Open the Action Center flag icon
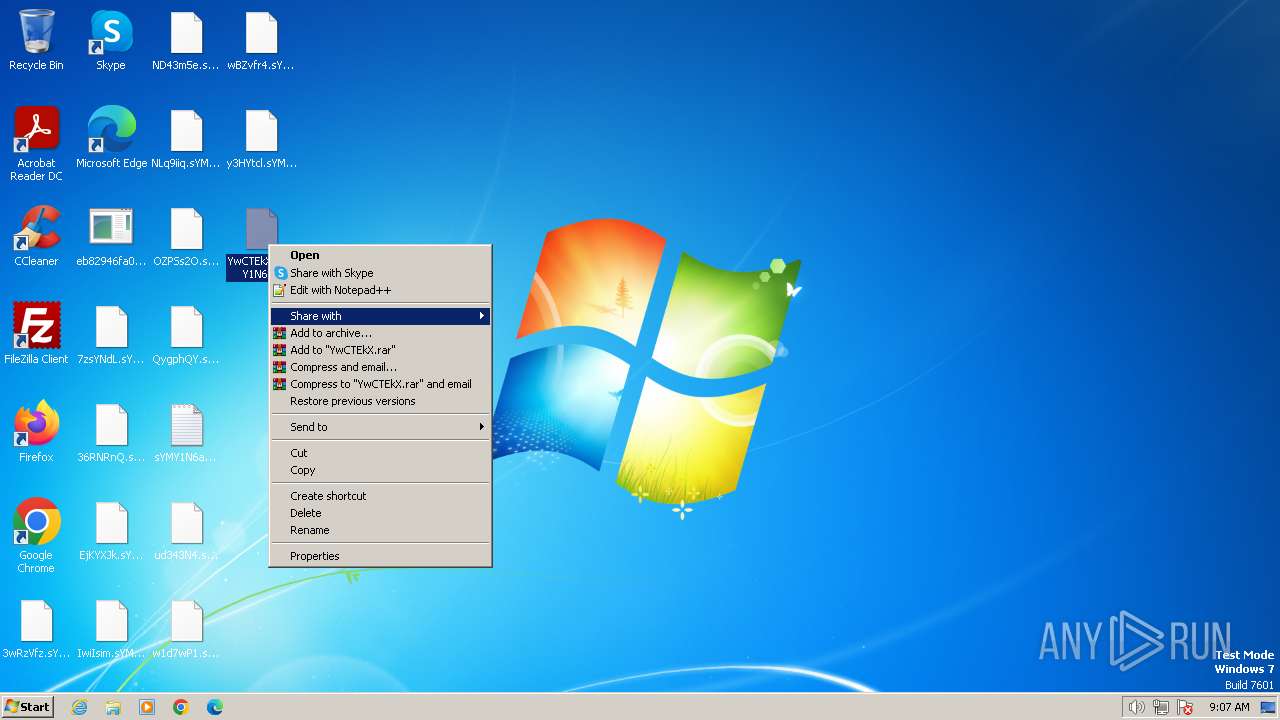The width and height of the screenshot is (1280, 720). pyautogui.click(x=1186, y=707)
